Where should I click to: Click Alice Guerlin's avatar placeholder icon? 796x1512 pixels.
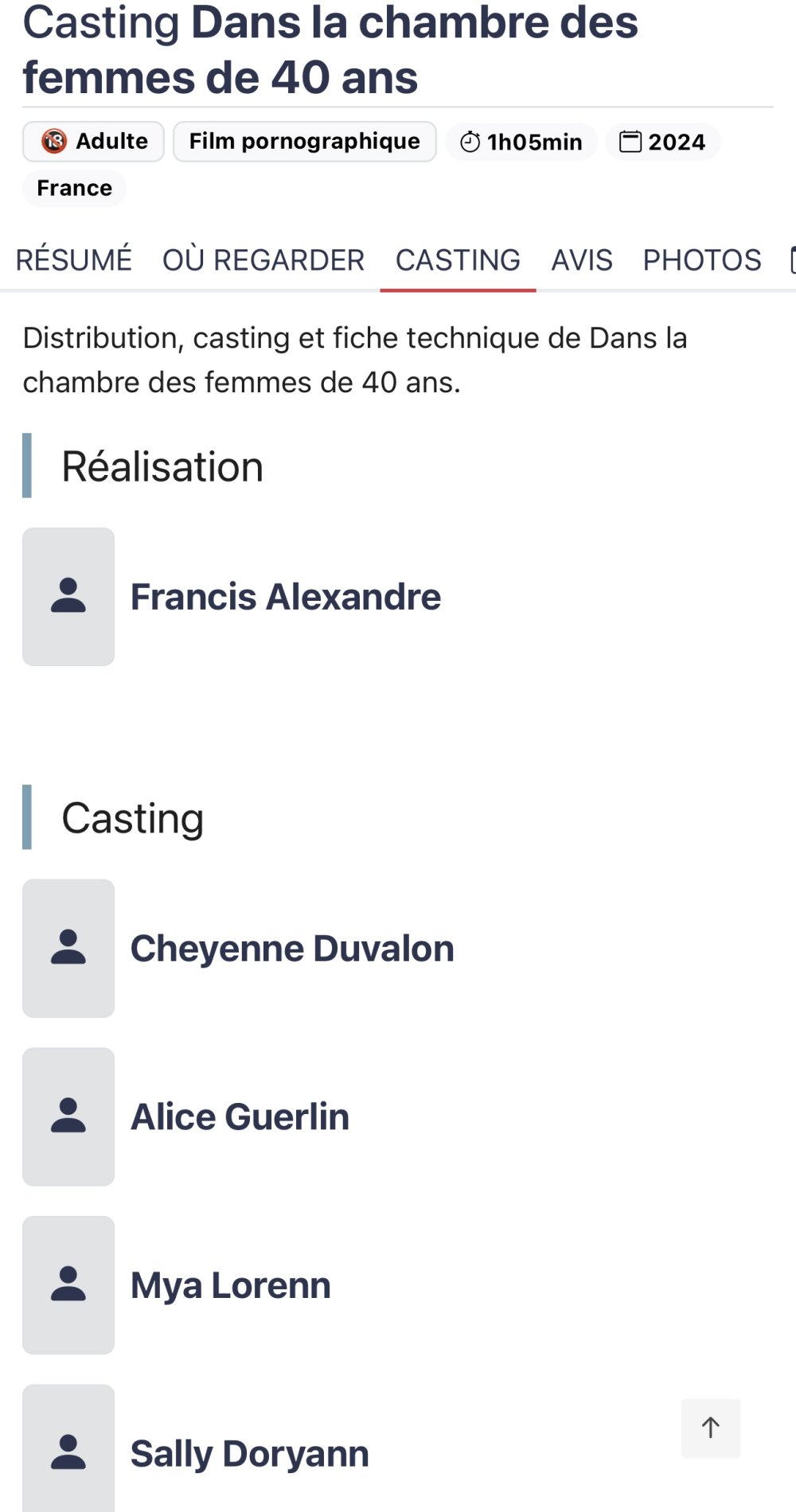(x=68, y=1116)
